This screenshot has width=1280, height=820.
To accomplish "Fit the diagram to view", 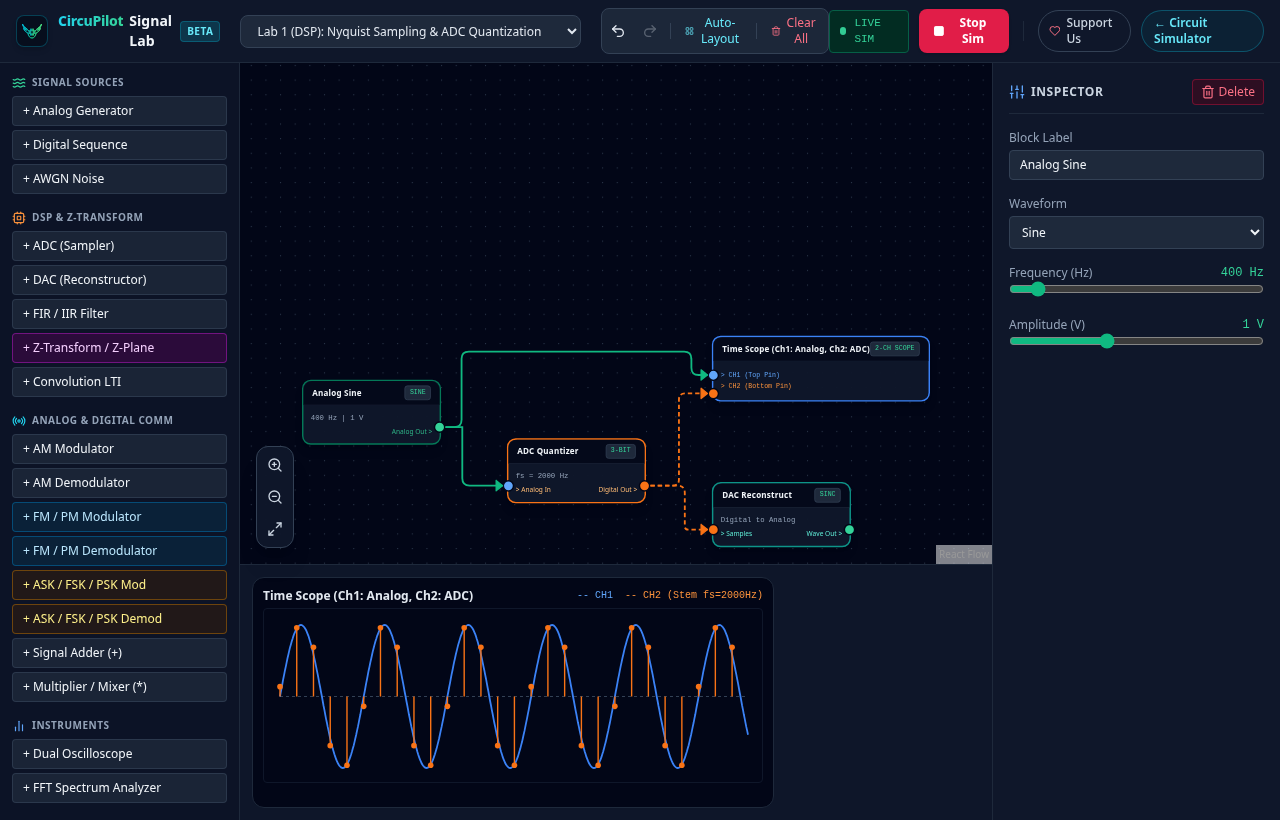I will 275,529.
